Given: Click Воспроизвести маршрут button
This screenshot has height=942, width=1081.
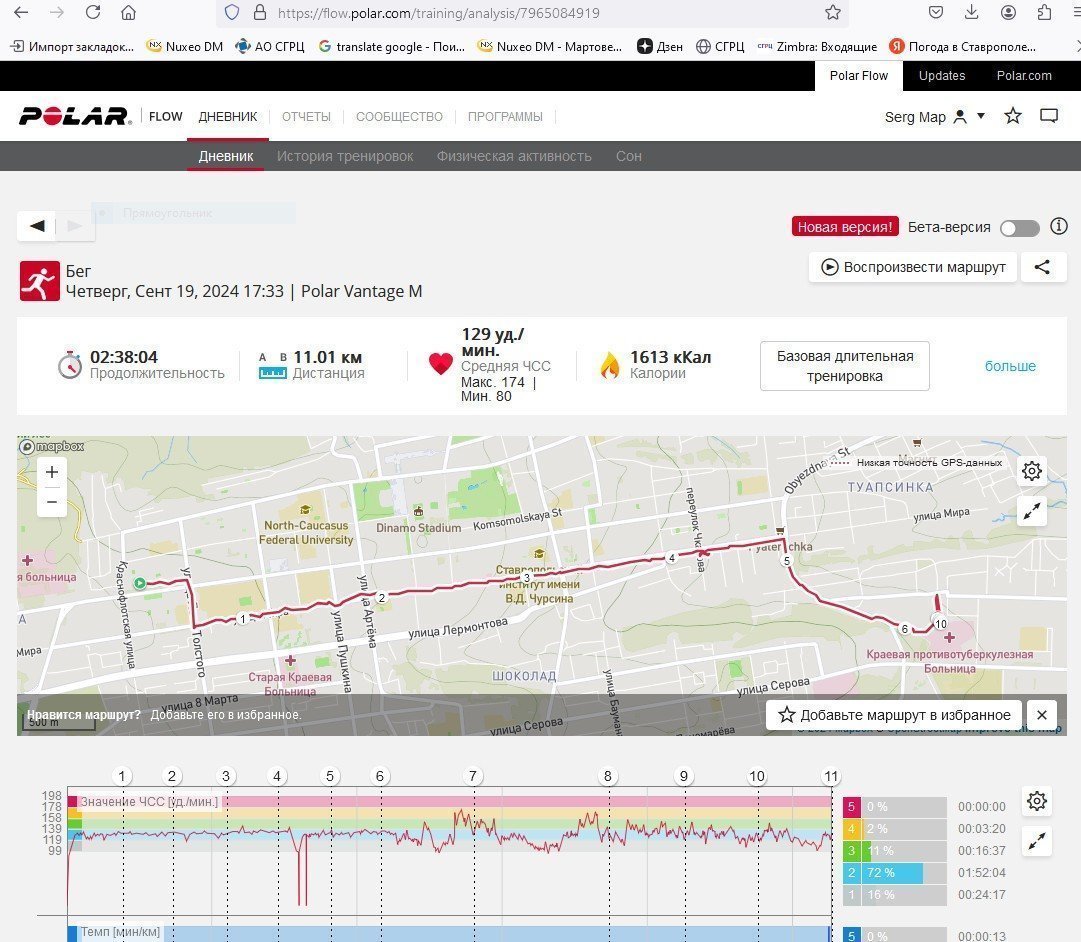Looking at the screenshot, I should [913, 267].
